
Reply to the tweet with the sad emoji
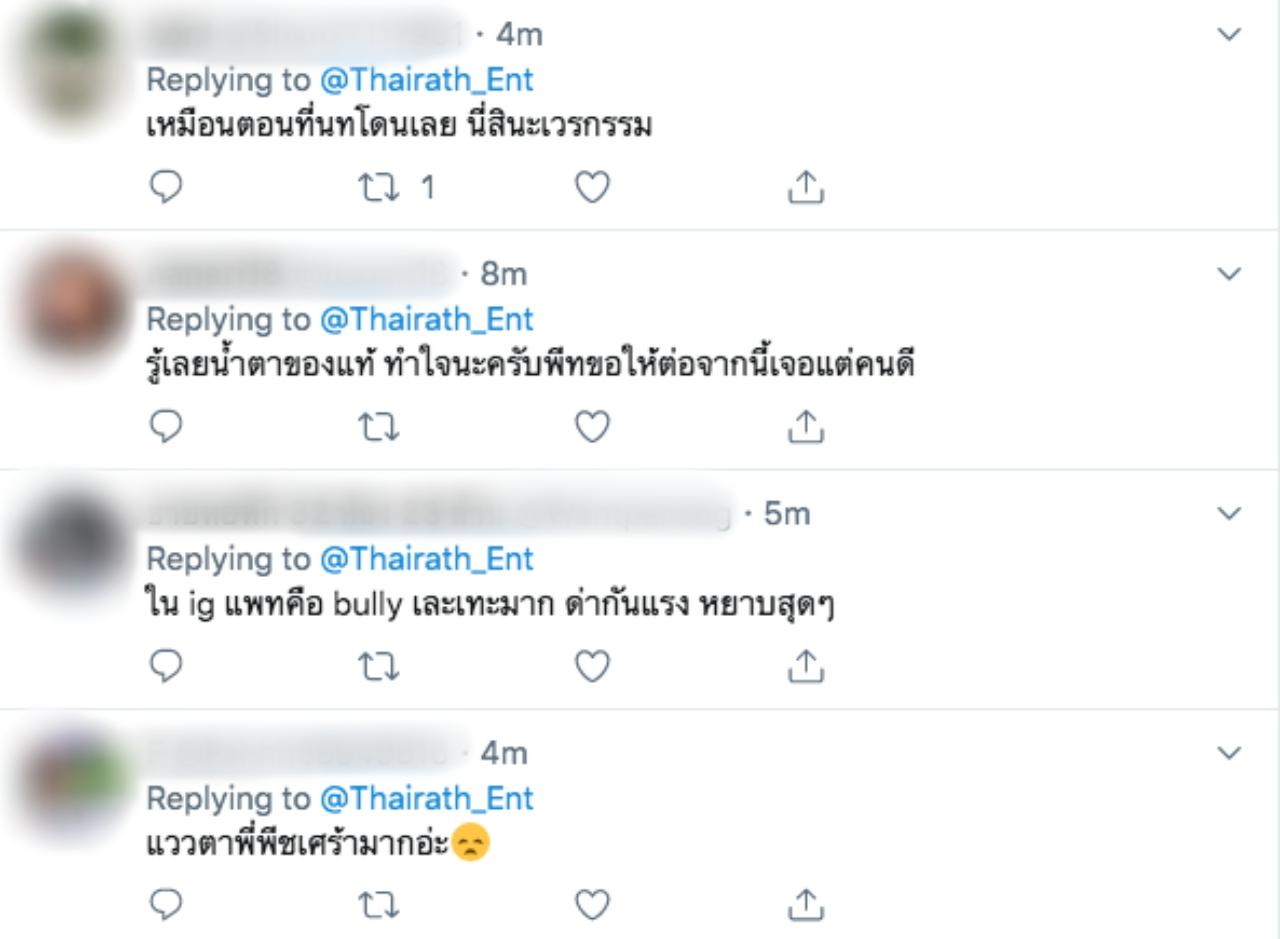click(x=166, y=905)
